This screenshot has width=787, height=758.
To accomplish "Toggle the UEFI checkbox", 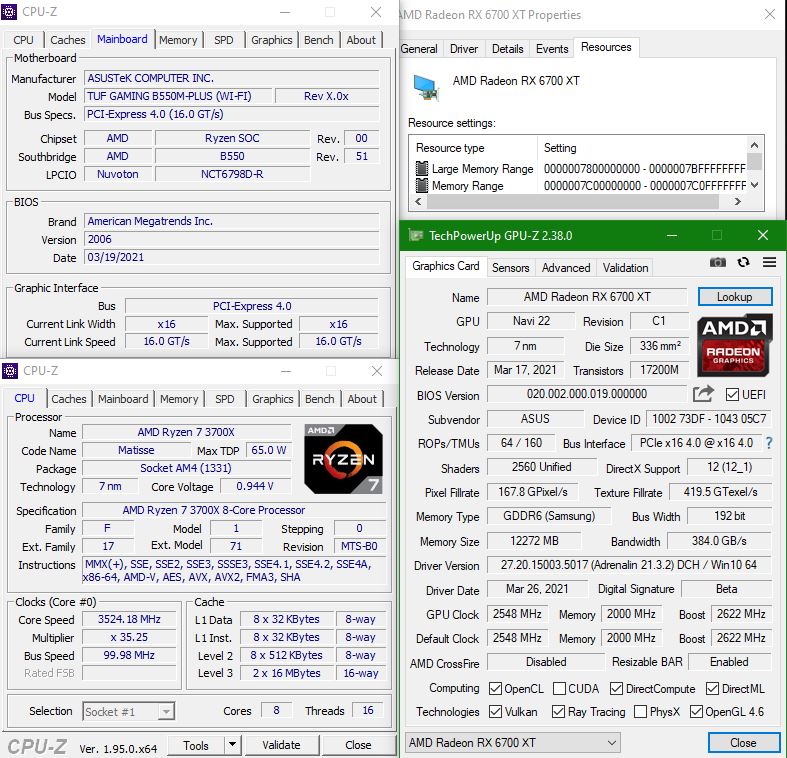I will [732, 395].
